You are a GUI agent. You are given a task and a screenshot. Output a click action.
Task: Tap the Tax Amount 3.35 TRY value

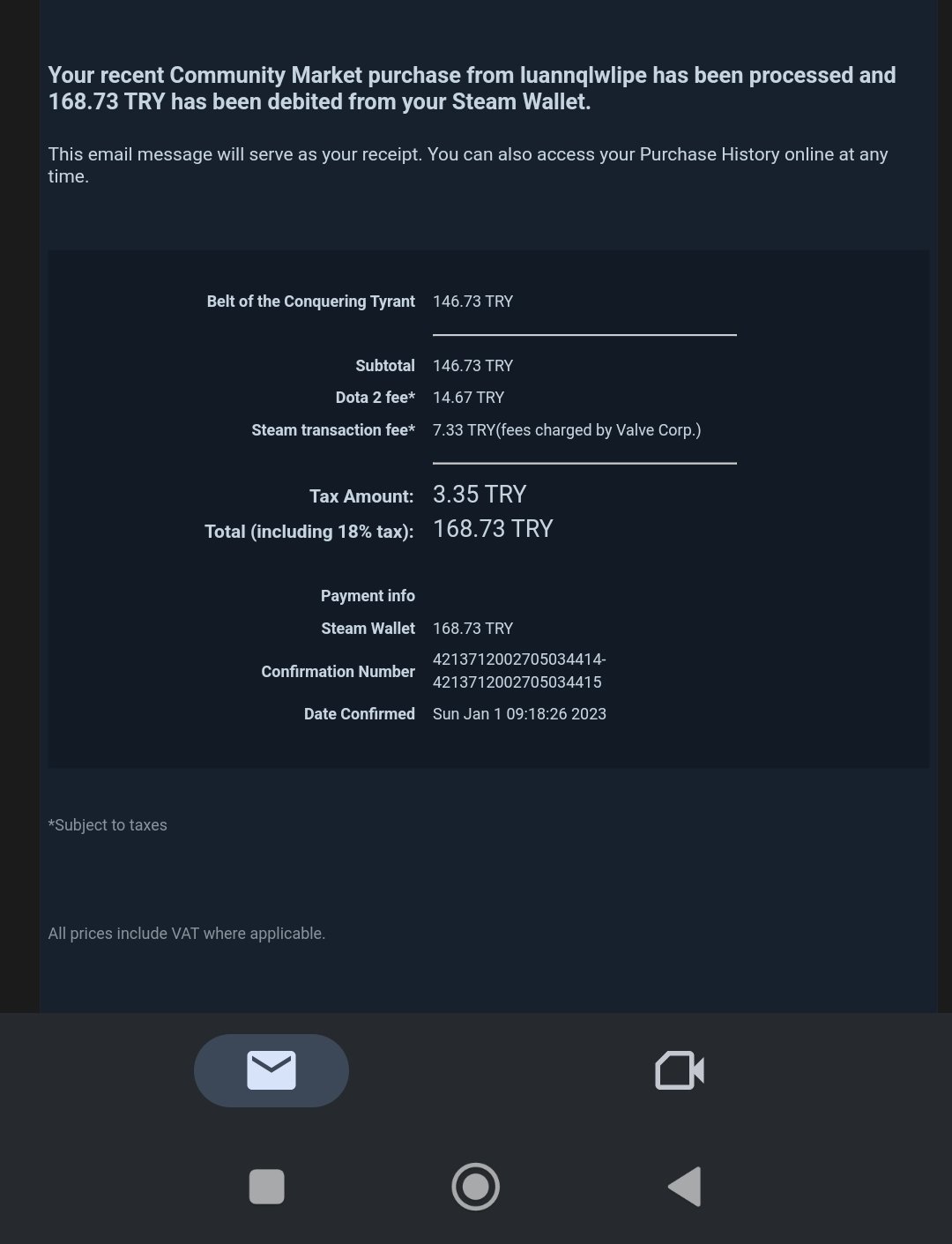(480, 495)
